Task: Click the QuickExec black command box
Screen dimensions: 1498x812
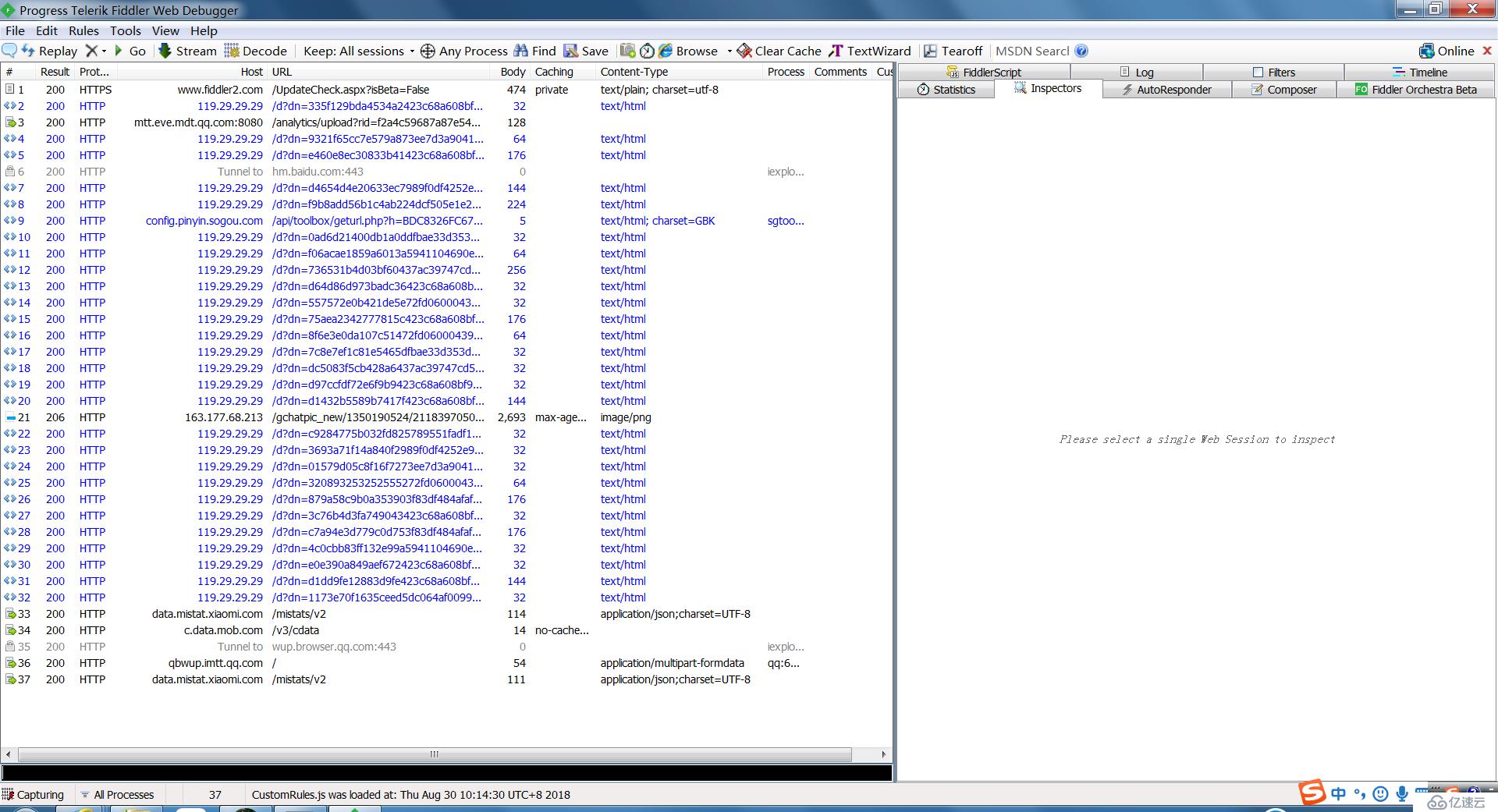Action: coord(446,772)
